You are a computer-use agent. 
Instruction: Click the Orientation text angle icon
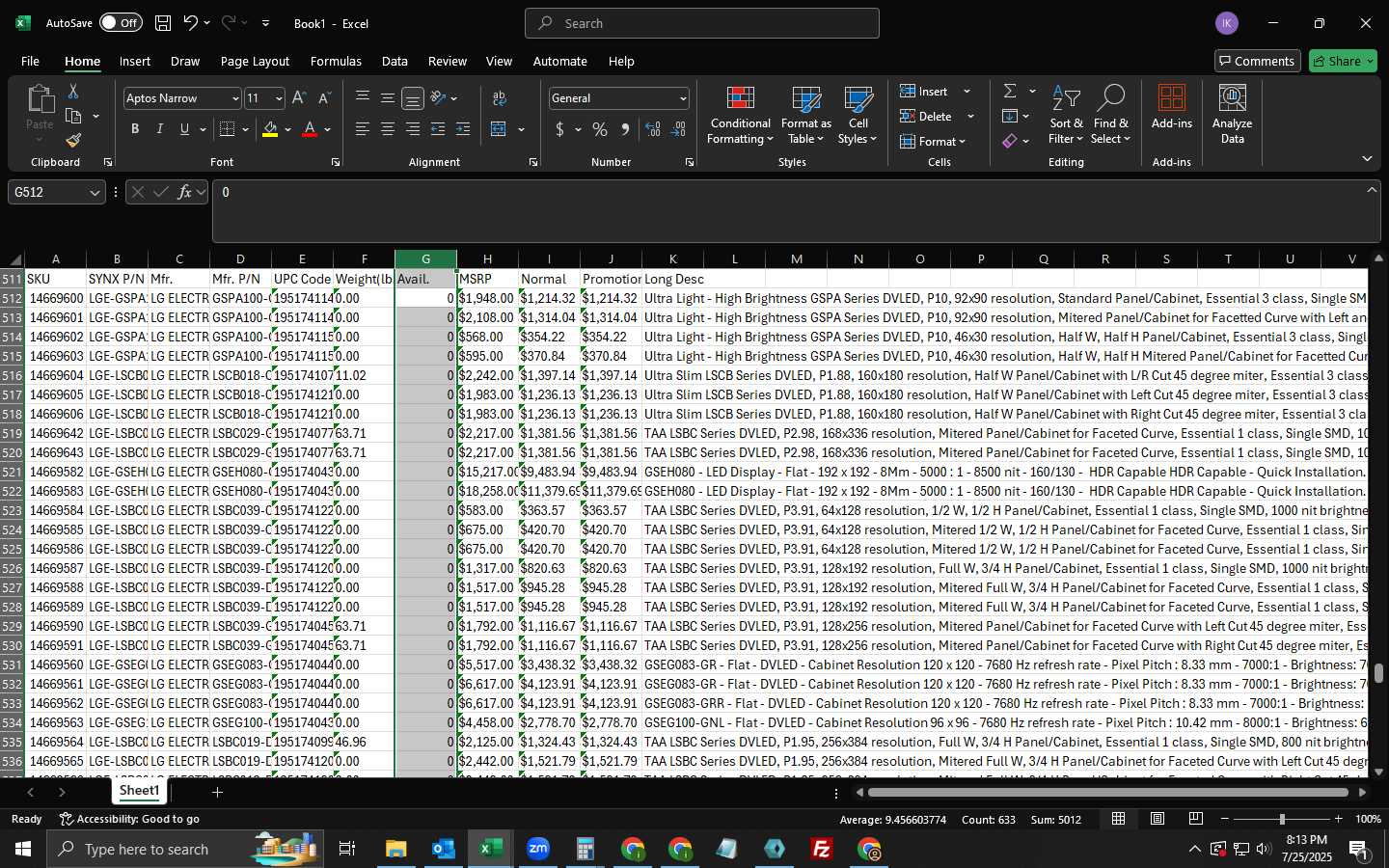(x=438, y=98)
